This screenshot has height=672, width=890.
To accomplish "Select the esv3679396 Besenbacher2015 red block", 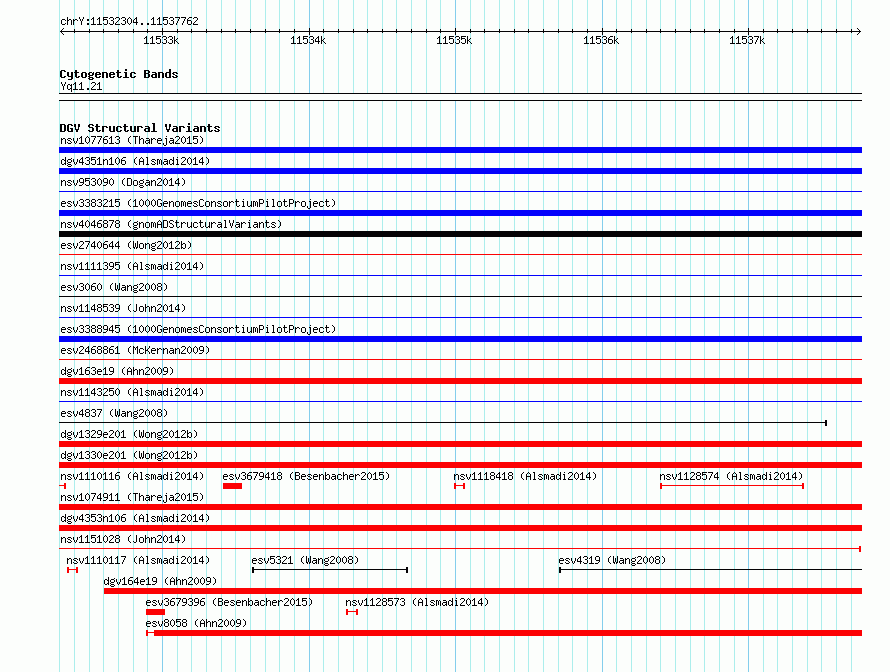I will click(155, 612).
